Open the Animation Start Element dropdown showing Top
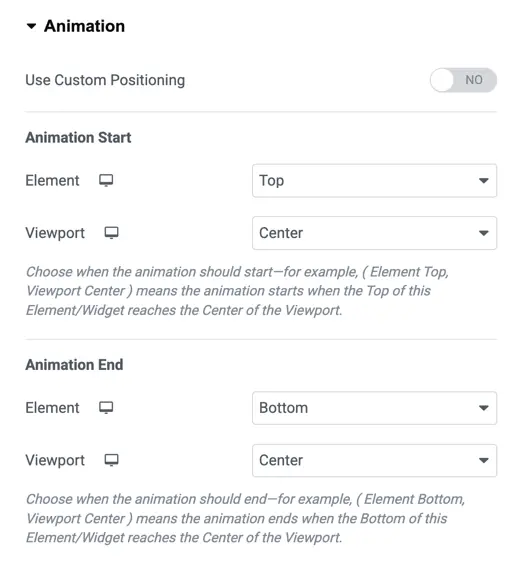 [x=374, y=181]
